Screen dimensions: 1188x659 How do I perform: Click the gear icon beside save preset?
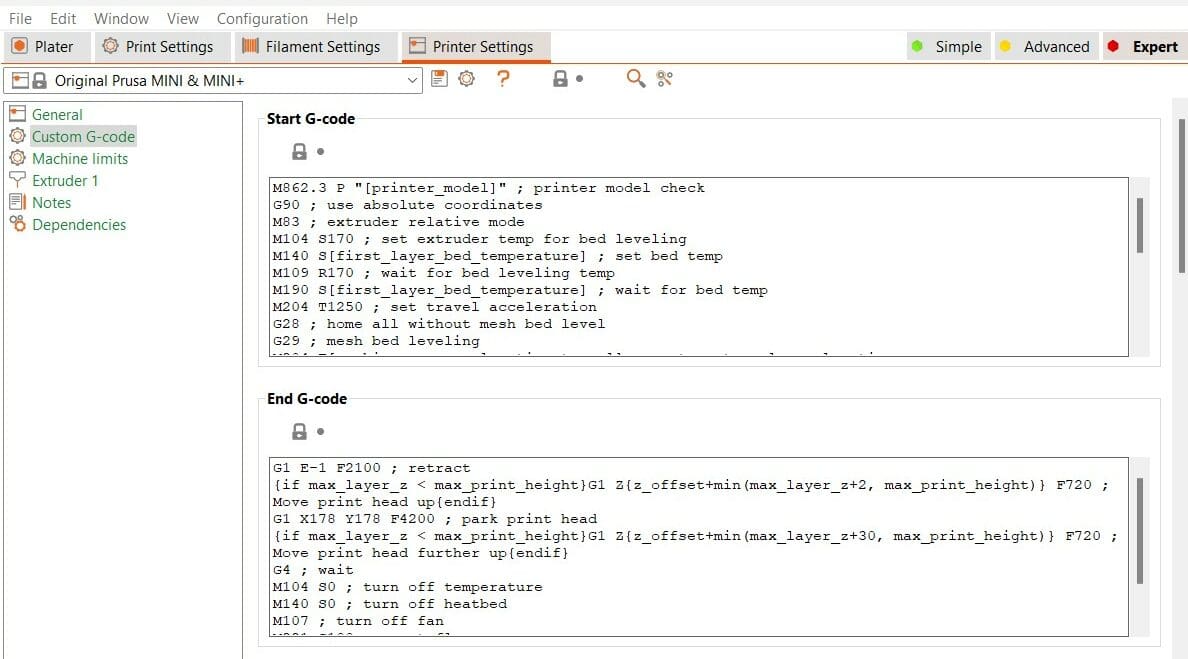[467, 78]
